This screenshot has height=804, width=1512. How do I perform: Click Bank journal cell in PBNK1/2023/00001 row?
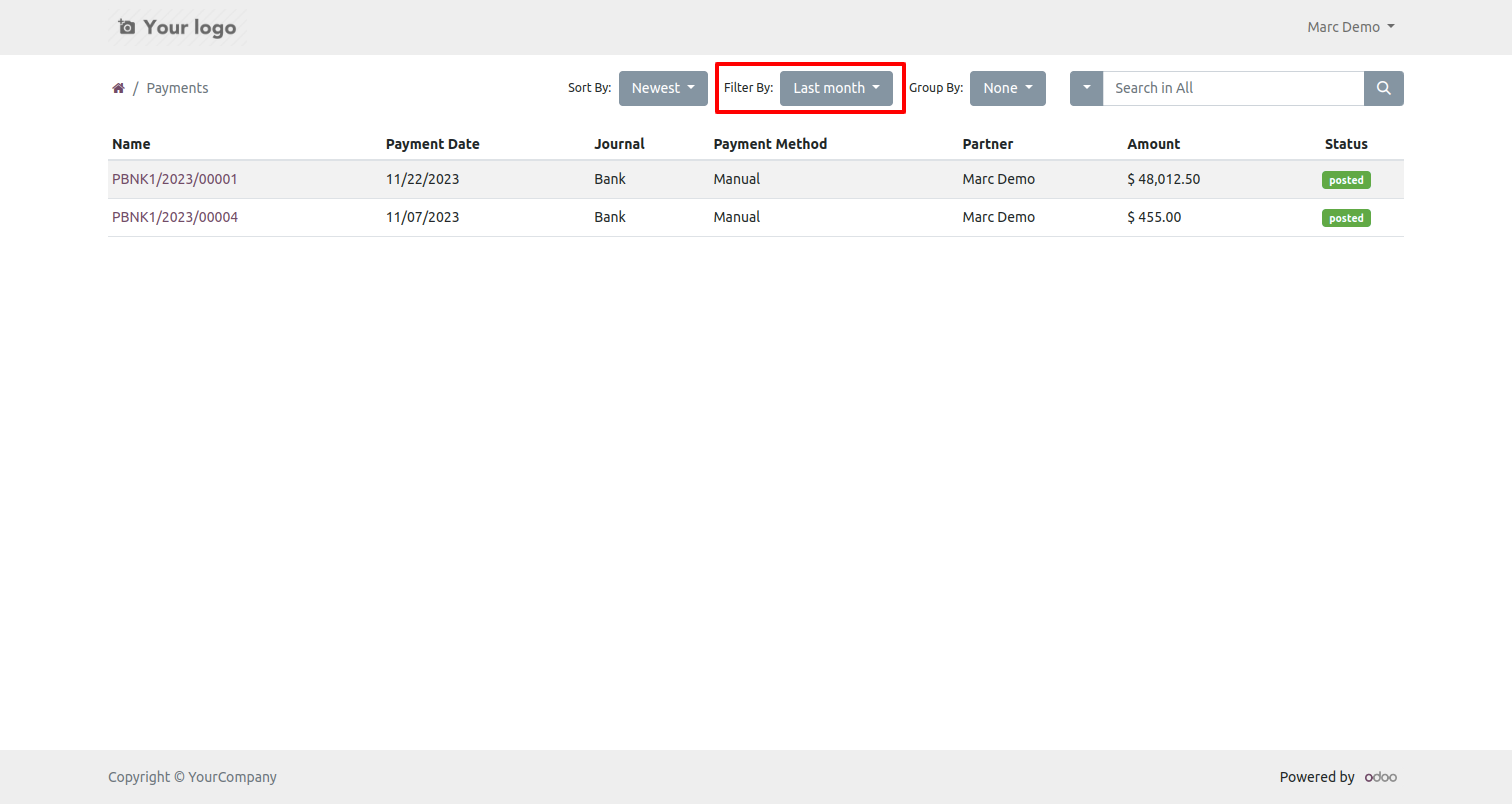(x=610, y=179)
